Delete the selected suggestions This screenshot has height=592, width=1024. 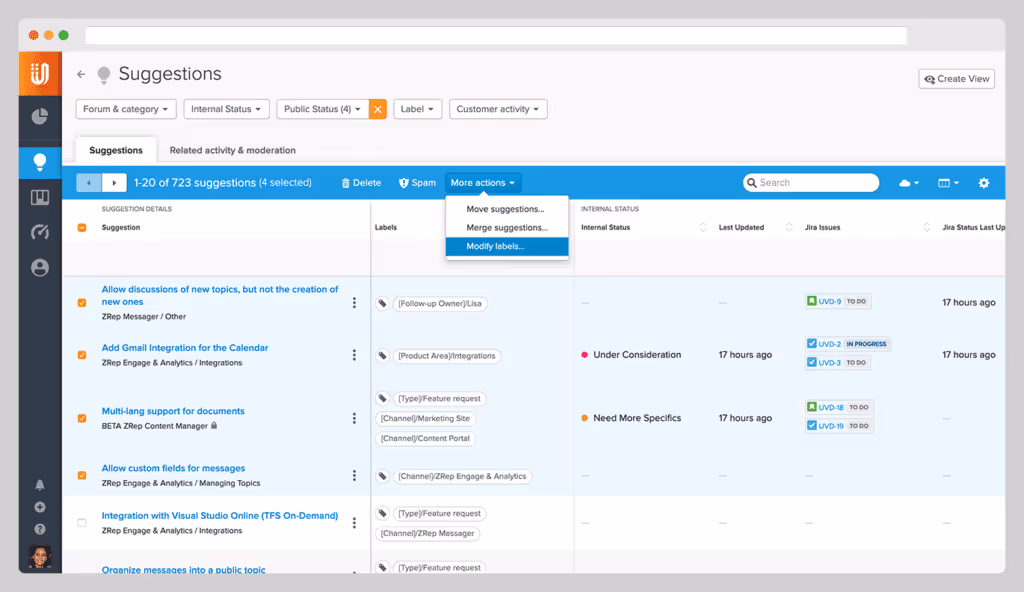[361, 183]
